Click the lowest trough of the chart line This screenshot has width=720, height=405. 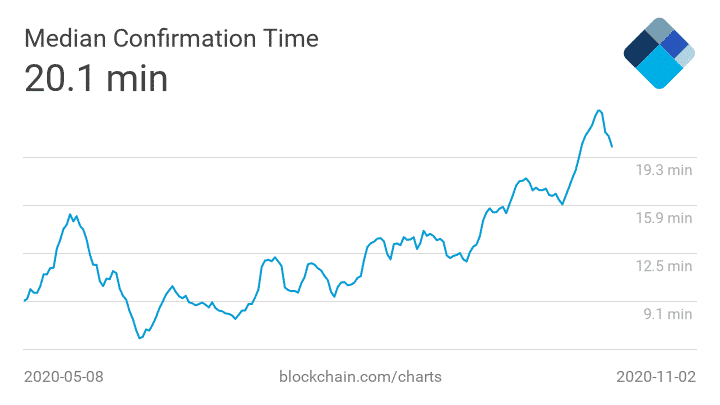[x=140, y=339]
